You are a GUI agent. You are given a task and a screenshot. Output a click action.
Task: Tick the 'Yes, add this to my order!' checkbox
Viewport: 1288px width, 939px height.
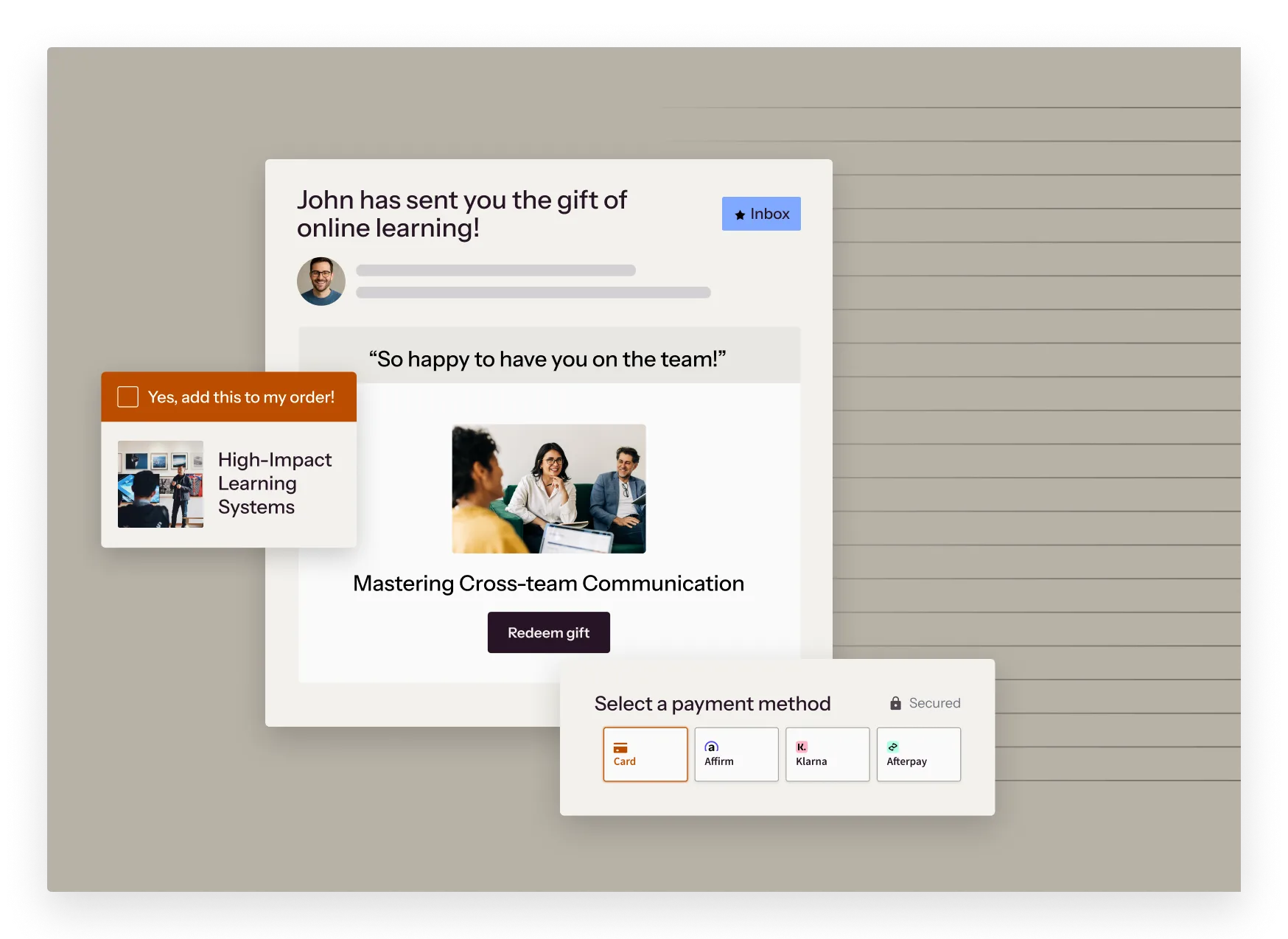coord(127,397)
